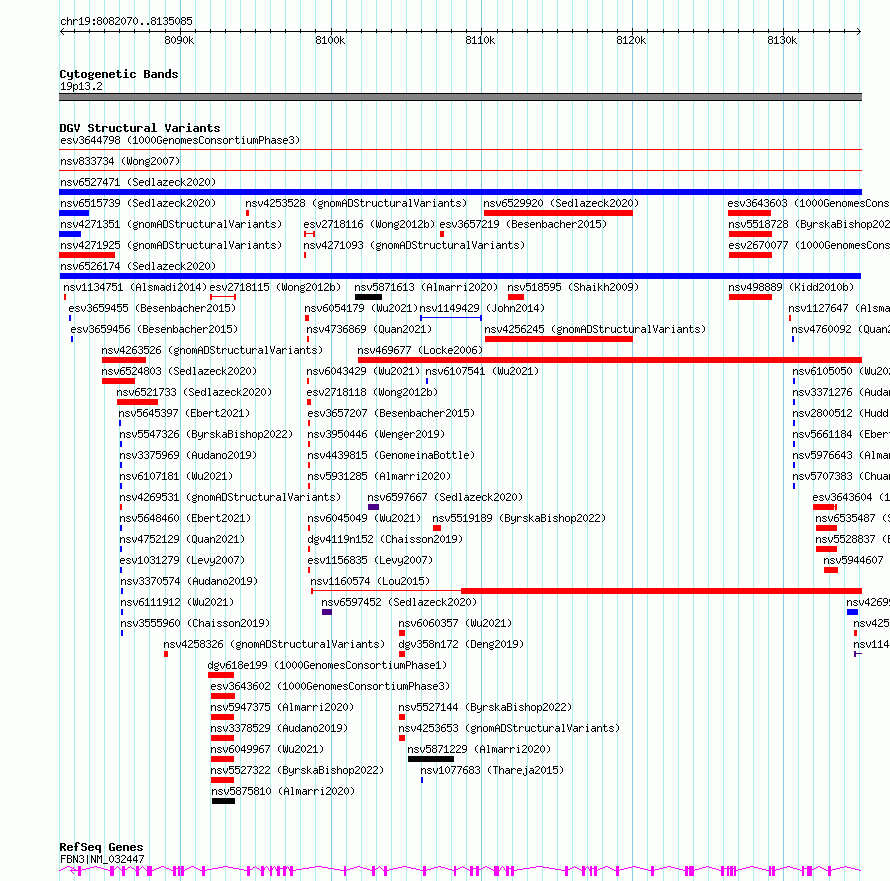Click red bar under nsv5519189
This screenshot has width=890, height=881.
437,528
